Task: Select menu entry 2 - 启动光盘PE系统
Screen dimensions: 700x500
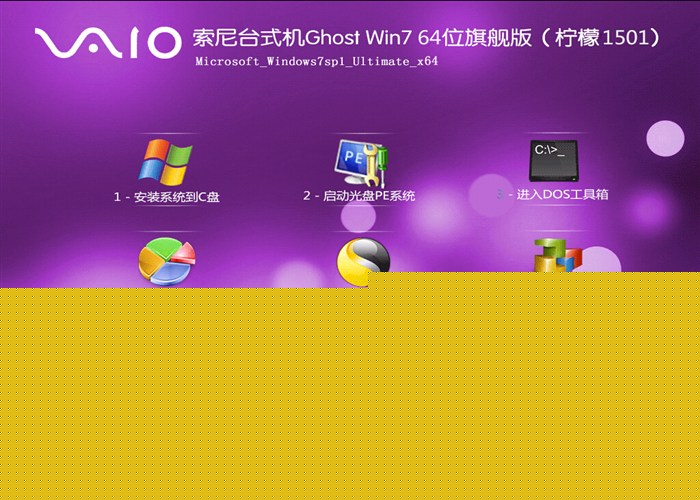Action: pos(359,196)
